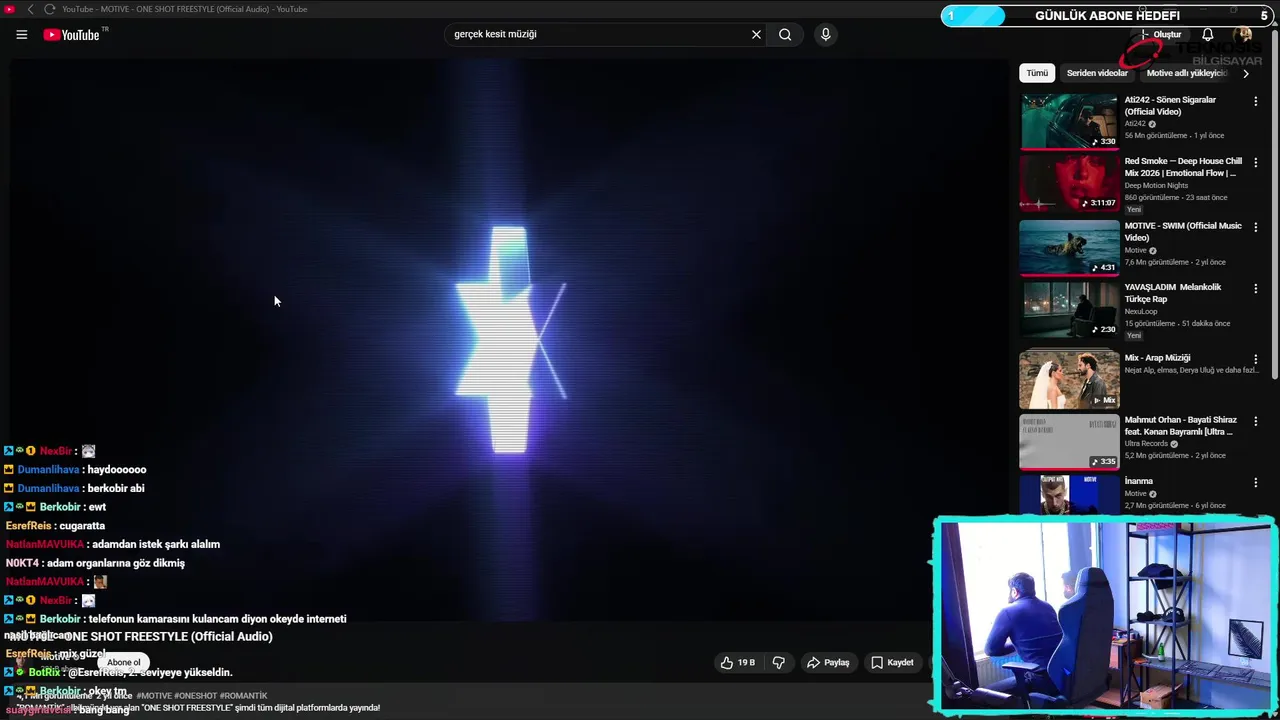Open options for 'Mahmut Orhan - Bayati Shiraz'
Viewport: 1280px width, 720px height.
[x=1256, y=421]
